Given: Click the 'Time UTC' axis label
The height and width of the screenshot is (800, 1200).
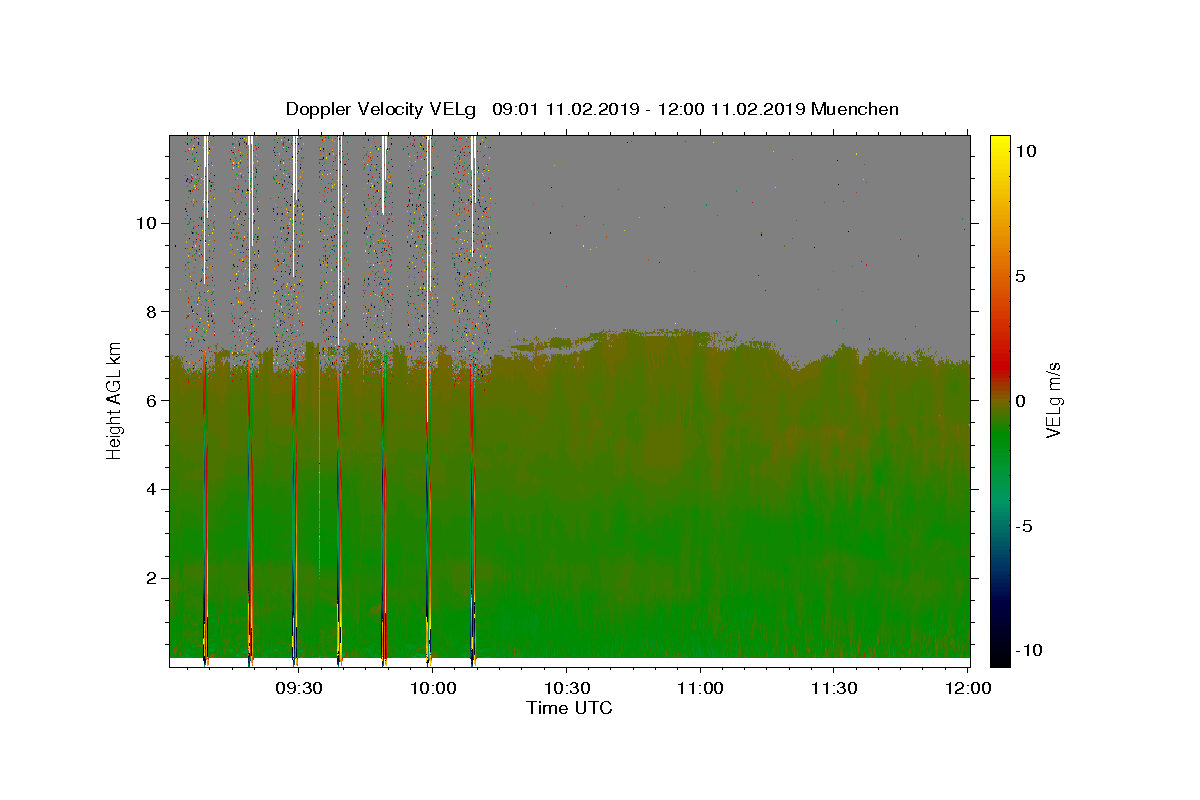Looking at the screenshot, I should [569, 708].
